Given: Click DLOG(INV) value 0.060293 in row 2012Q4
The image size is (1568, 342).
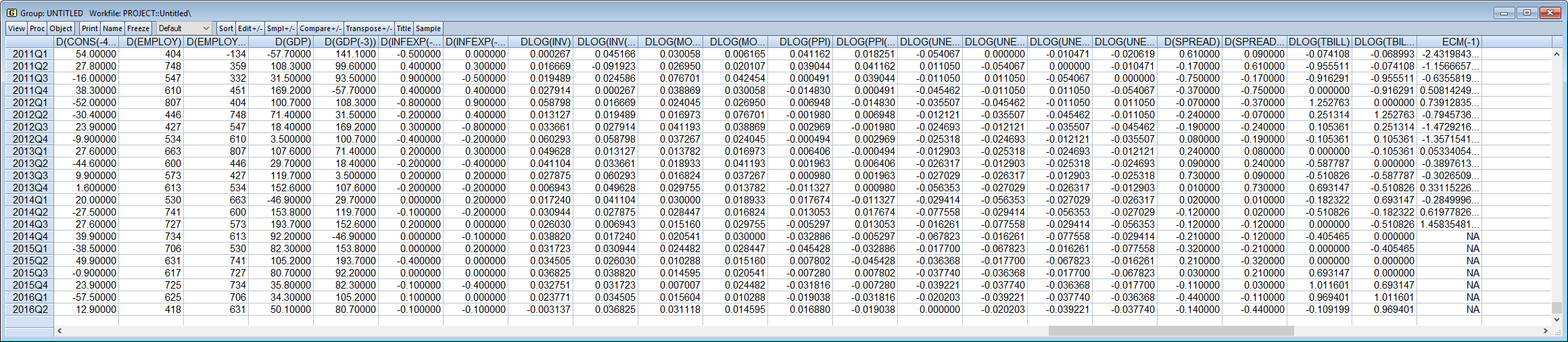Looking at the screenshot, I should point(541,139).
